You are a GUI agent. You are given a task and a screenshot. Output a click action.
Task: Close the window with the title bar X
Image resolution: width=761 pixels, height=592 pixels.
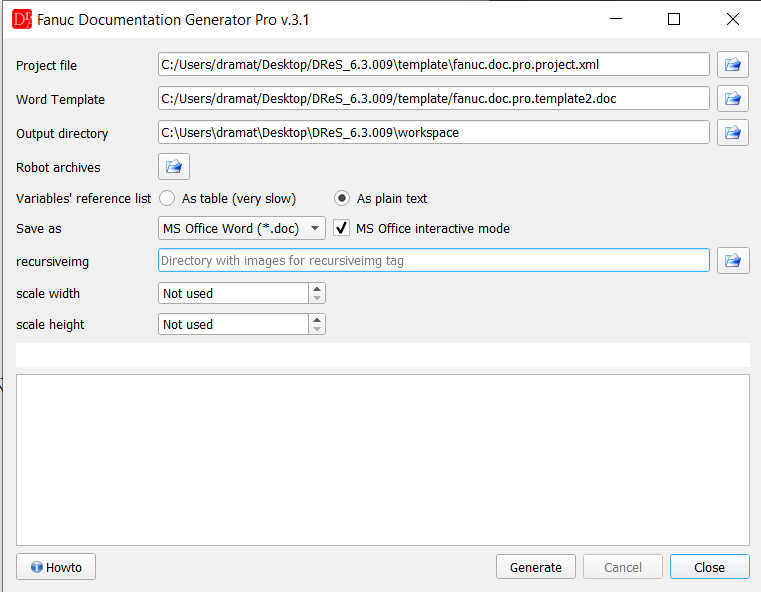click(x=733, y=19)
